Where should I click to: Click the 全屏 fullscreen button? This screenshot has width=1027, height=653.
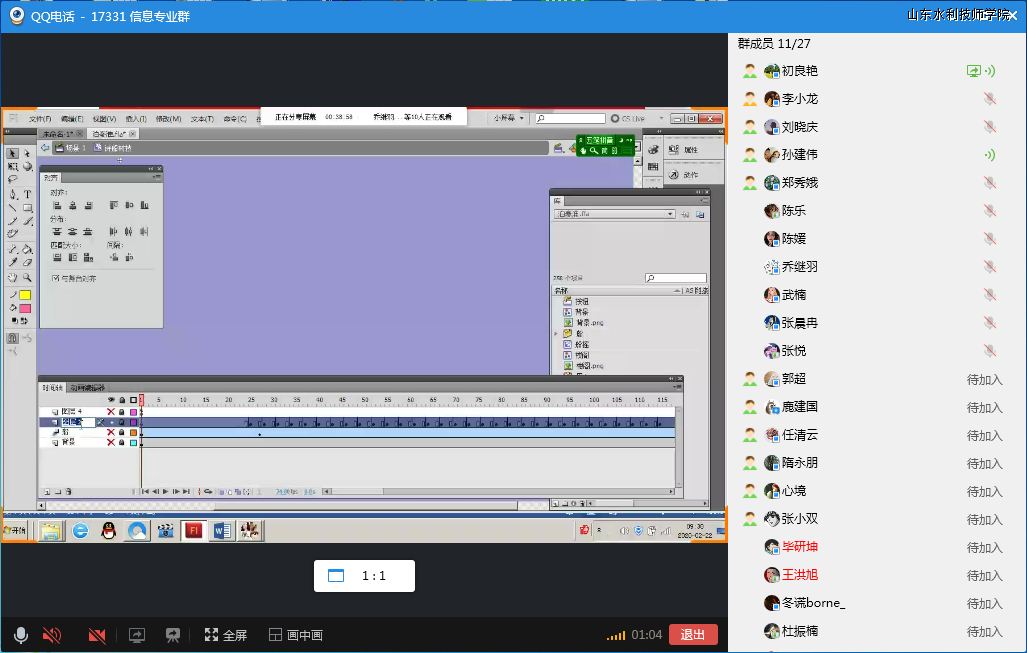point(225,635)
